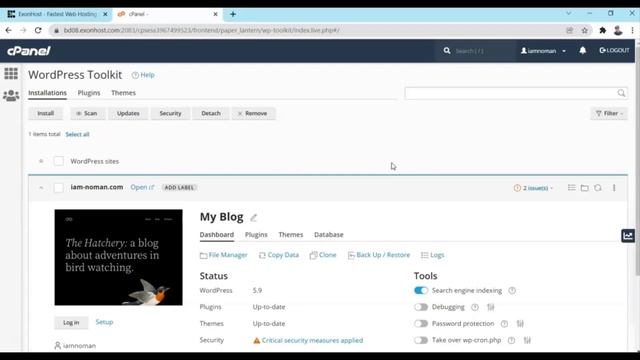Check the iam-noman.com site checkbox
Screen dimensions: 640x360
coord(58,188)
